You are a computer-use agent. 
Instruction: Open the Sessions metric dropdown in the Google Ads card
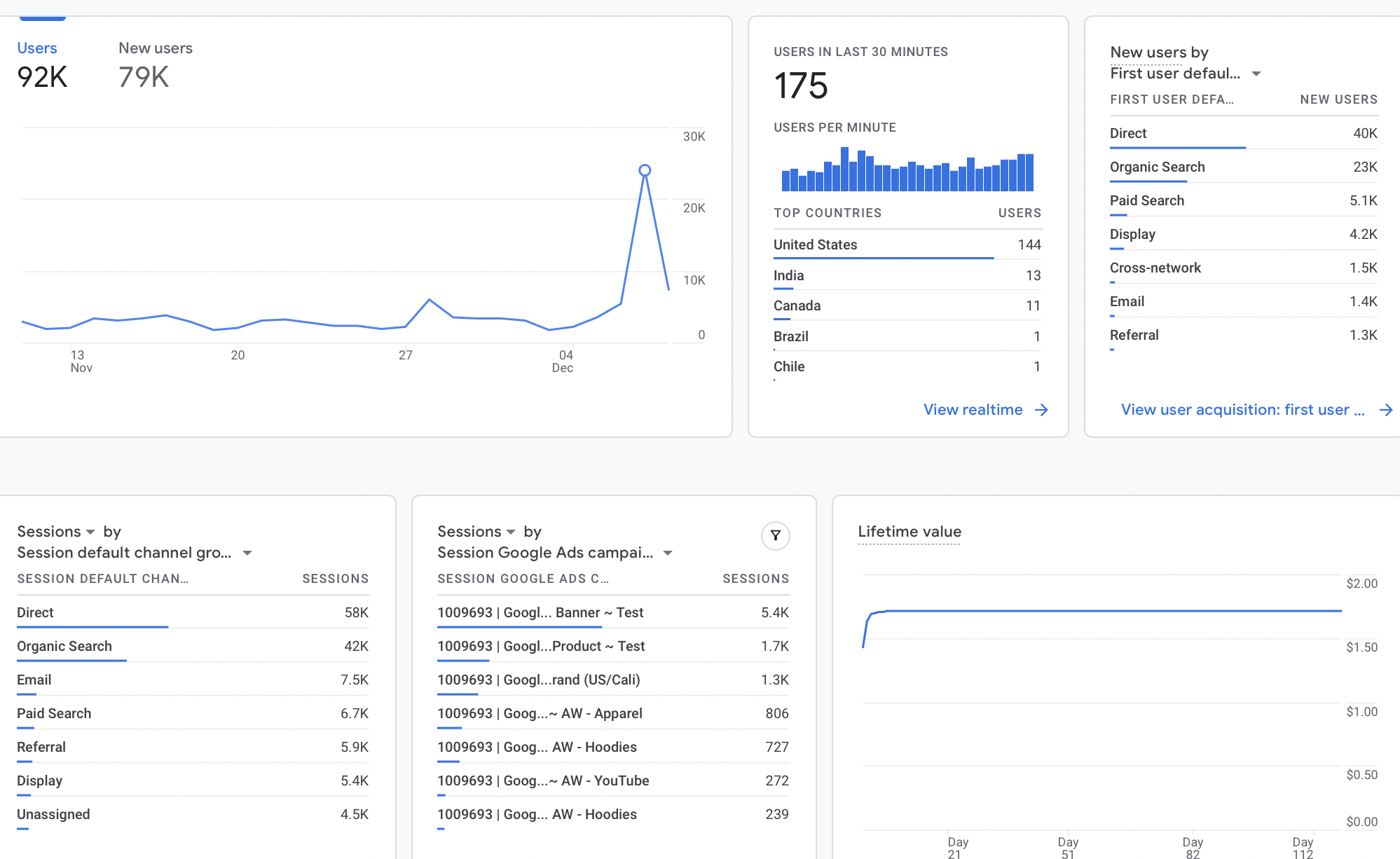[x=510, y=532]
